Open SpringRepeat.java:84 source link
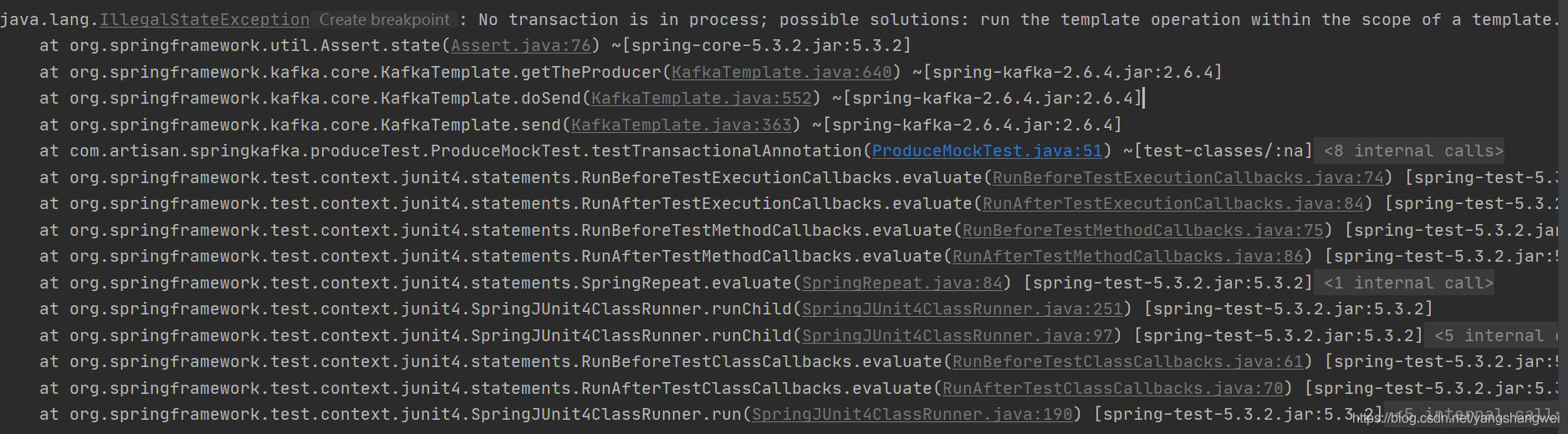This screenshot has width=1568, height=434. click(x=901, y=283)
